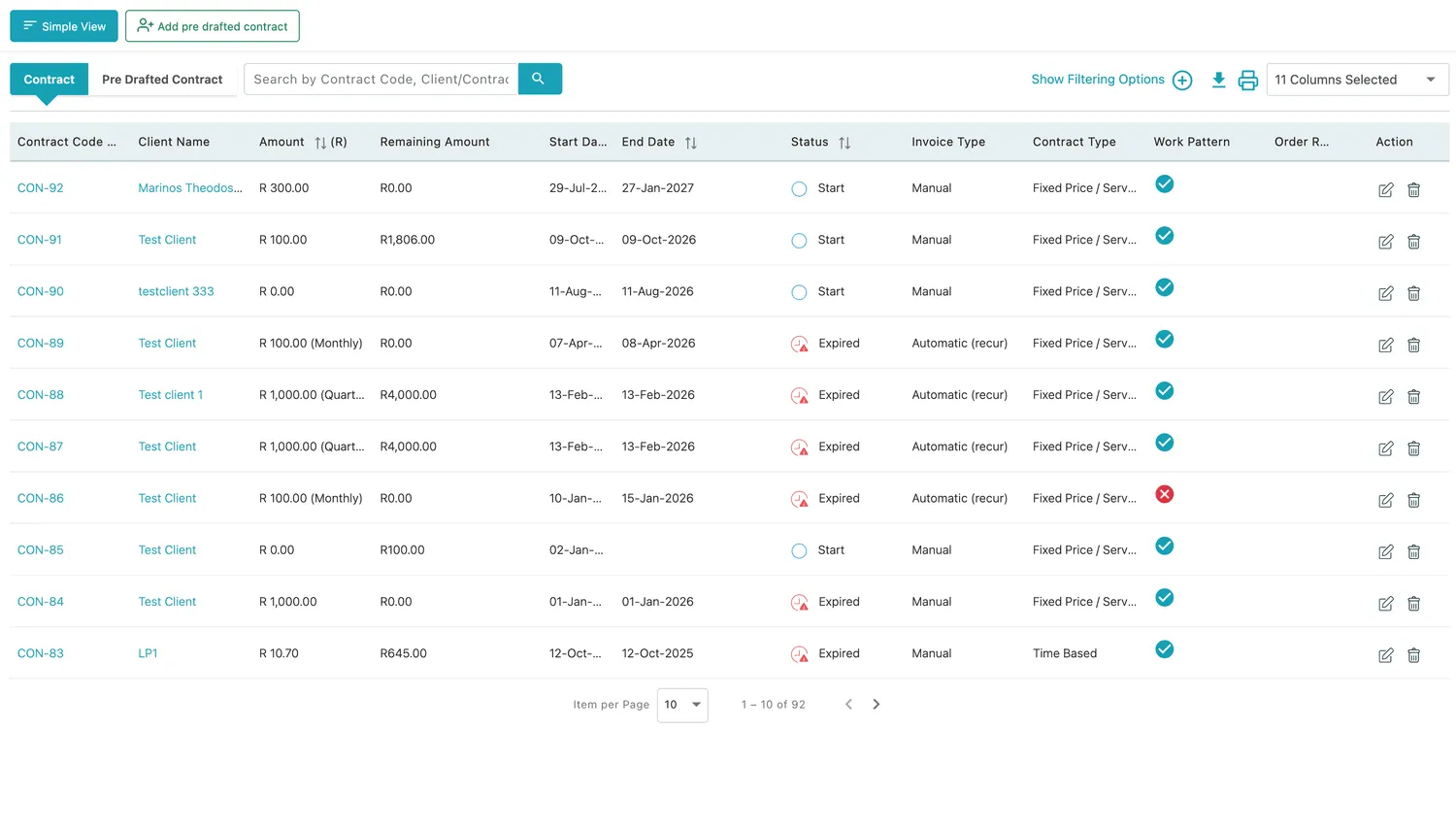Click the Invoice Type column header
Viewport: 1456px width, 828px height.
(948, 142)
